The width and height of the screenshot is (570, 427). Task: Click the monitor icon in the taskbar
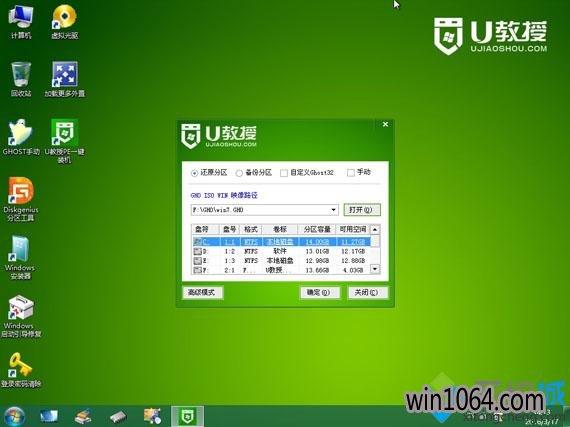[x=49, y=416]
